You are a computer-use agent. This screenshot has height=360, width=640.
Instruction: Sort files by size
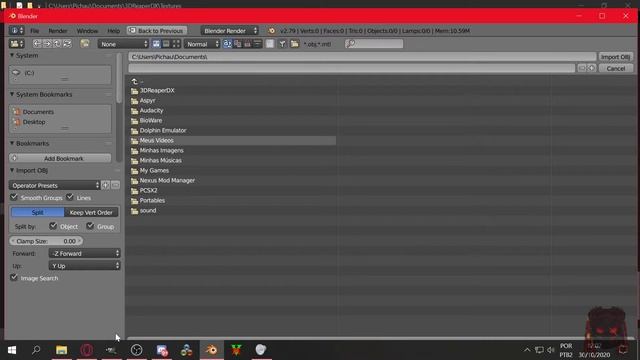257,44
